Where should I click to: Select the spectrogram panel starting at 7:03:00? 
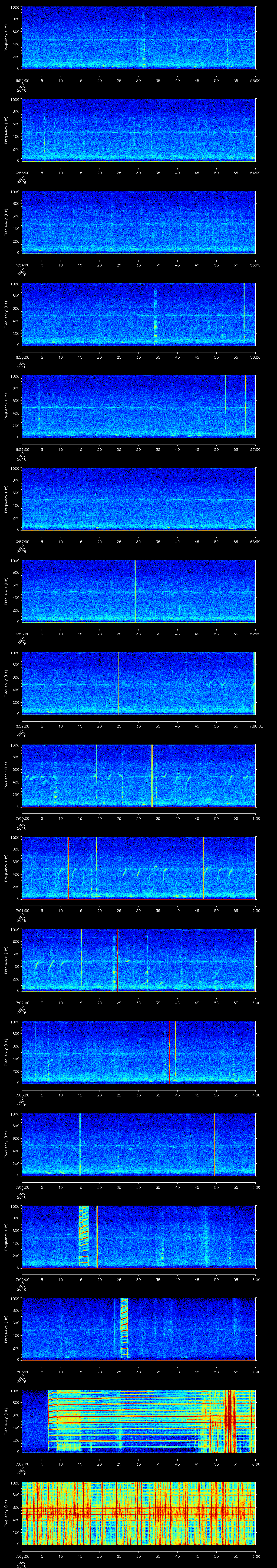[x=139, y=1052]
